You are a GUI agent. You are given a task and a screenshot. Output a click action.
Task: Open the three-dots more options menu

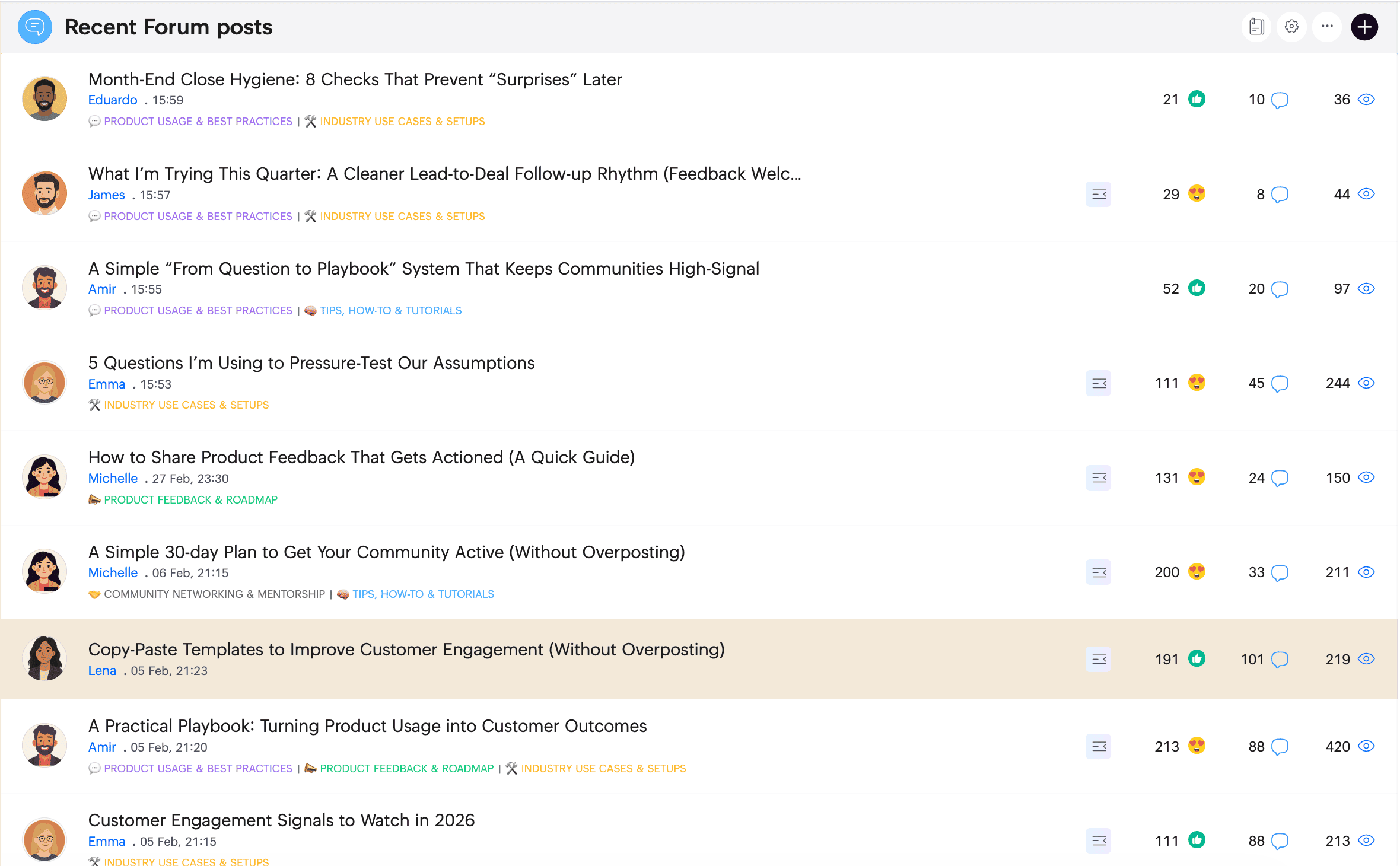[x=1327, y=27]
